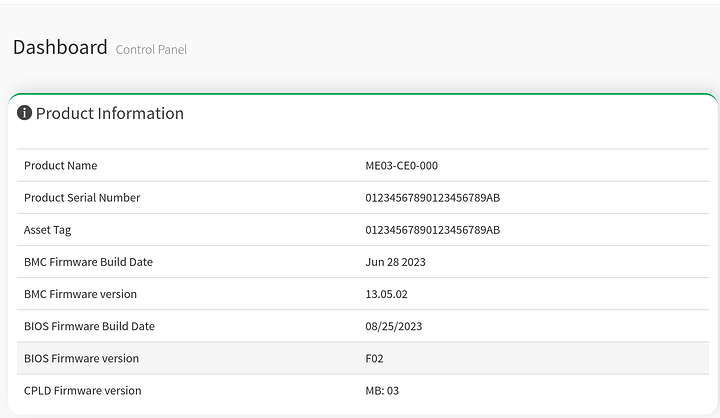The image size is (720, 418).
Task: Click the BMC Firmware version label
Action: (x=80, y=294)
